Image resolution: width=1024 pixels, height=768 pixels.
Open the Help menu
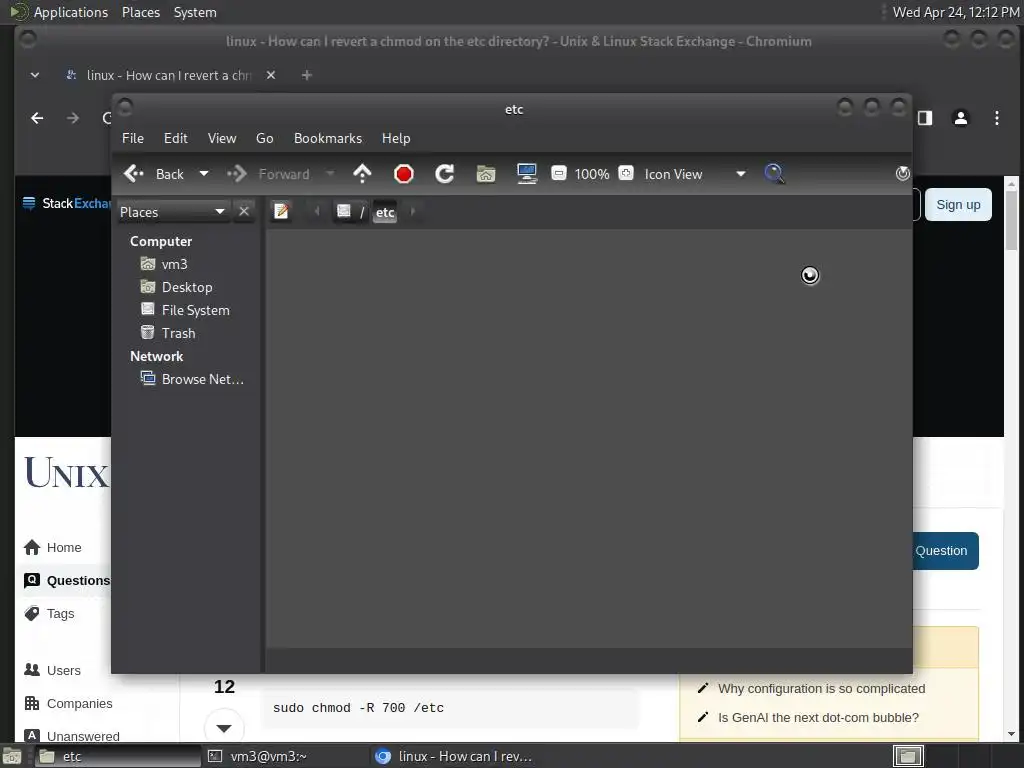396,138
